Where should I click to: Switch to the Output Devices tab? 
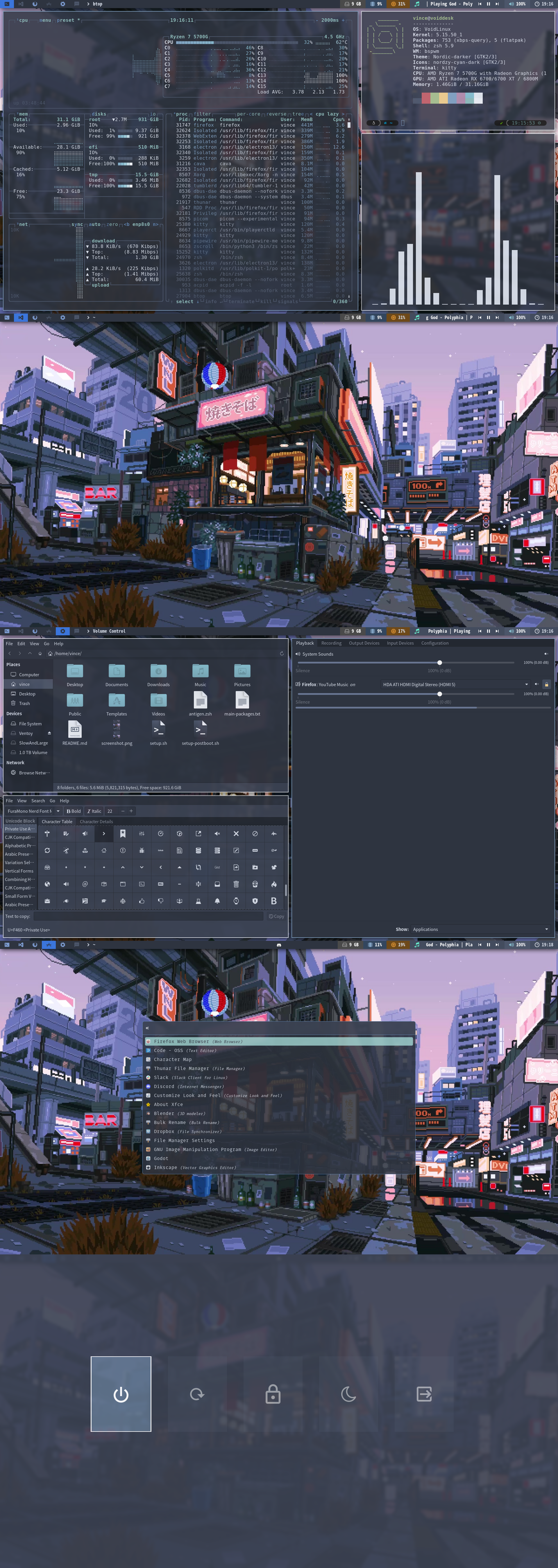point(364,643)
